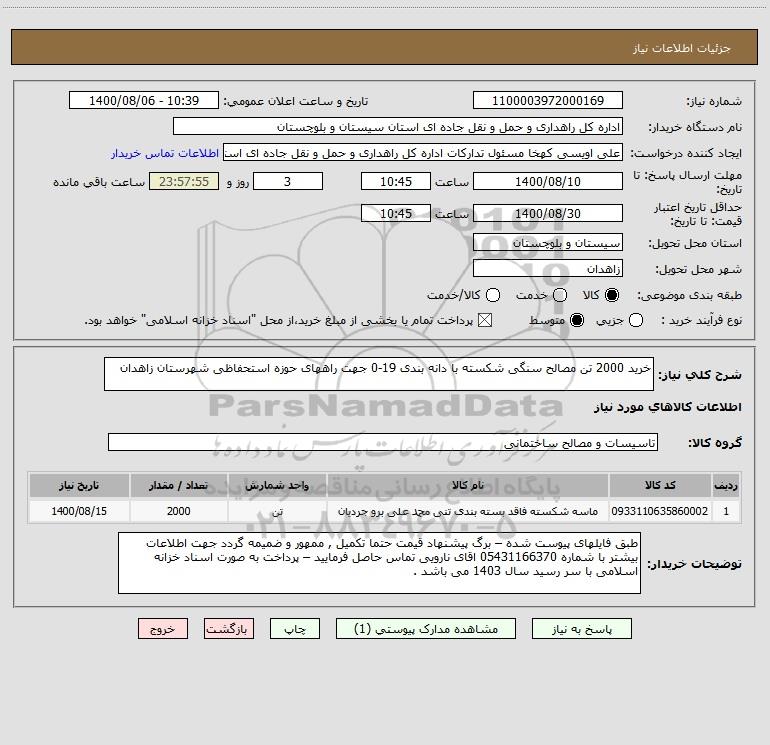The image size is (770, 745).
Task: Click the countdown timer 23:57:55
Action: point(184,181)
